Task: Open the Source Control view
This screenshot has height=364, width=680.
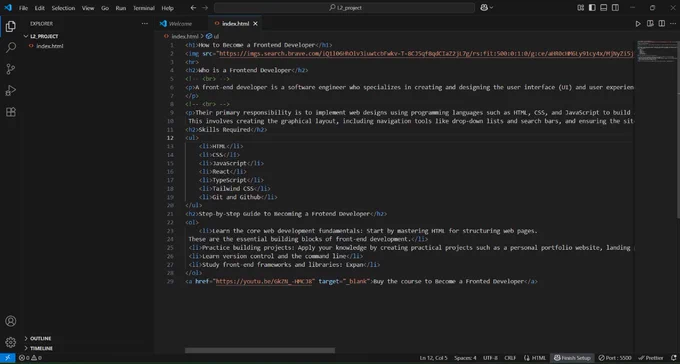Action: tap(10, 69)
